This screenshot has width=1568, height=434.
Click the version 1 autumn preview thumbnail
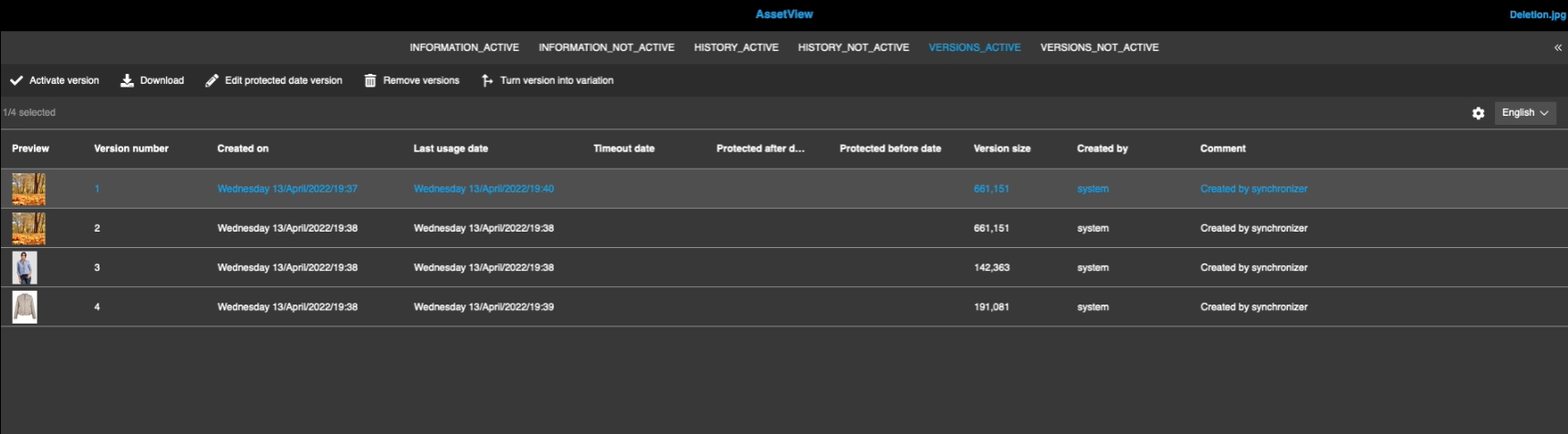[x=28, y=189]
